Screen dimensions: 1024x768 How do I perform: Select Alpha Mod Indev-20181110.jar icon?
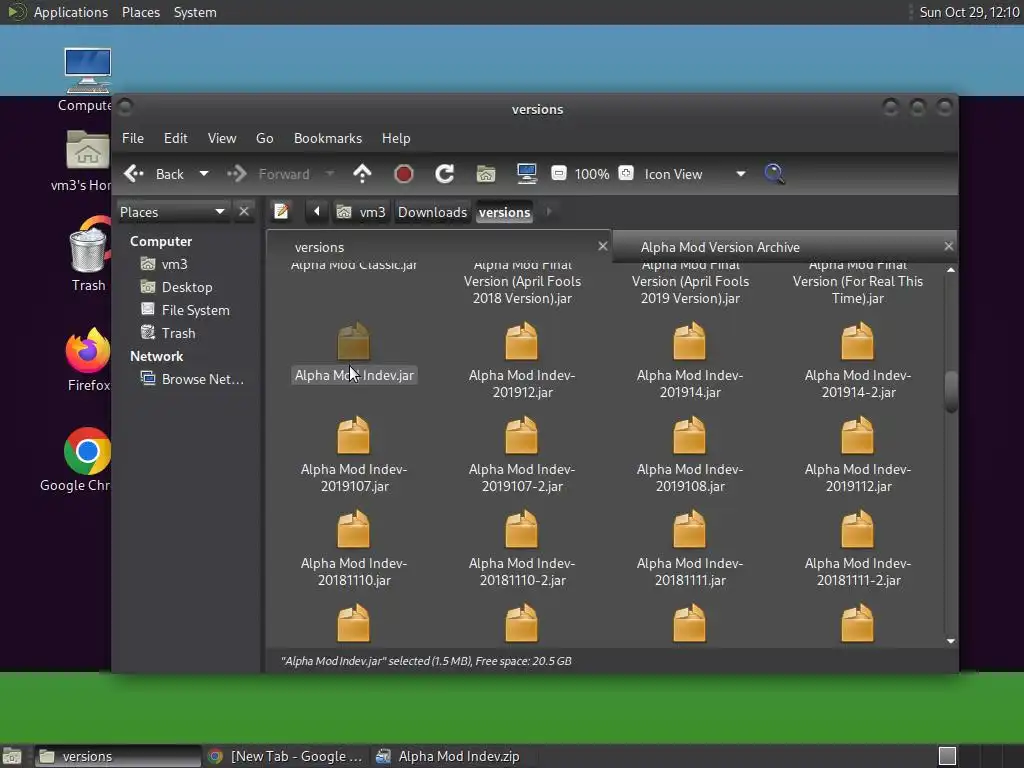[354, 530]
